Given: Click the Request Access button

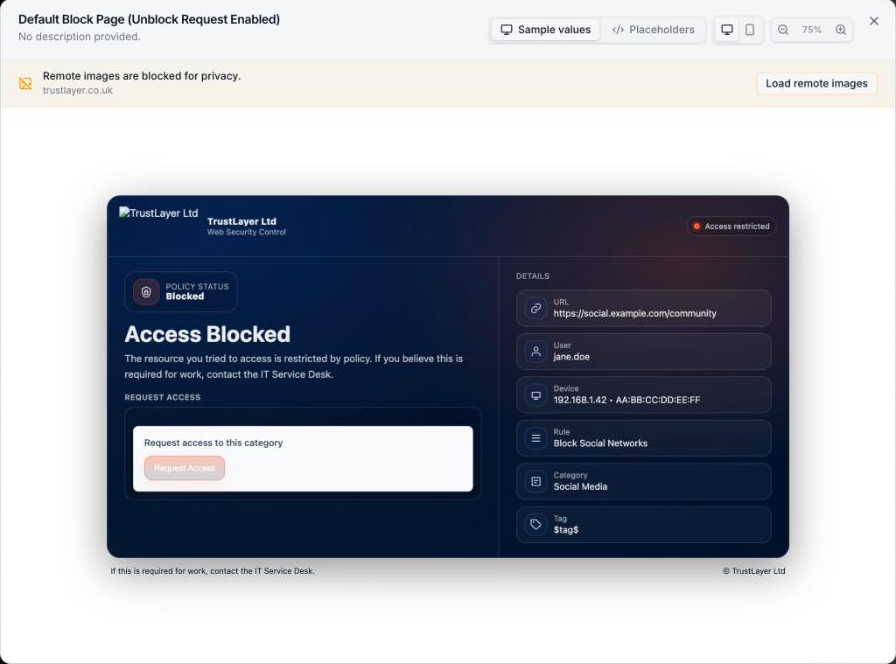Looking at the screenshot, I should (185, 468).
